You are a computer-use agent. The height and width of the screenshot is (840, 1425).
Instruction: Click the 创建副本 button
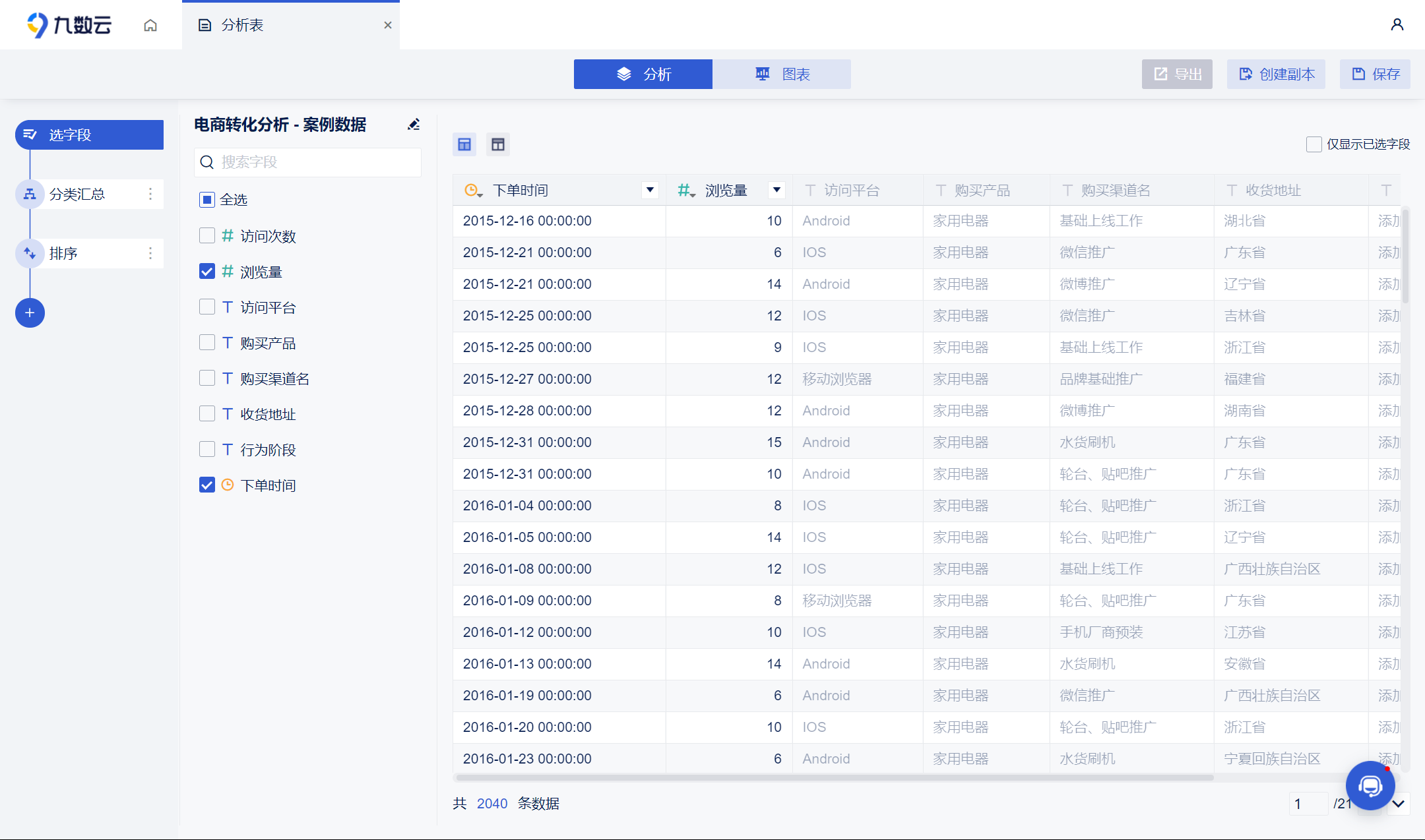click(1276, 75)
